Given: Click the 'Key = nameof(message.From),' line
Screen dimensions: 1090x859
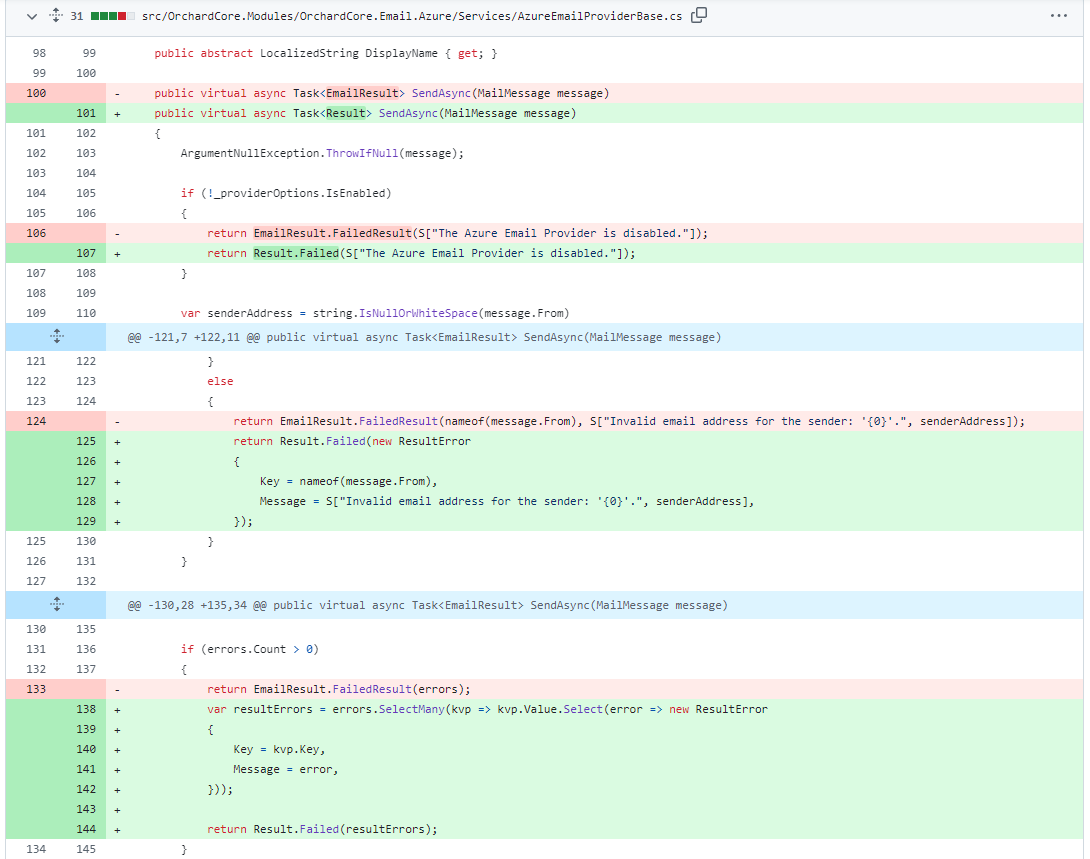Looking at the screenshot, I should tap(348, 482).
